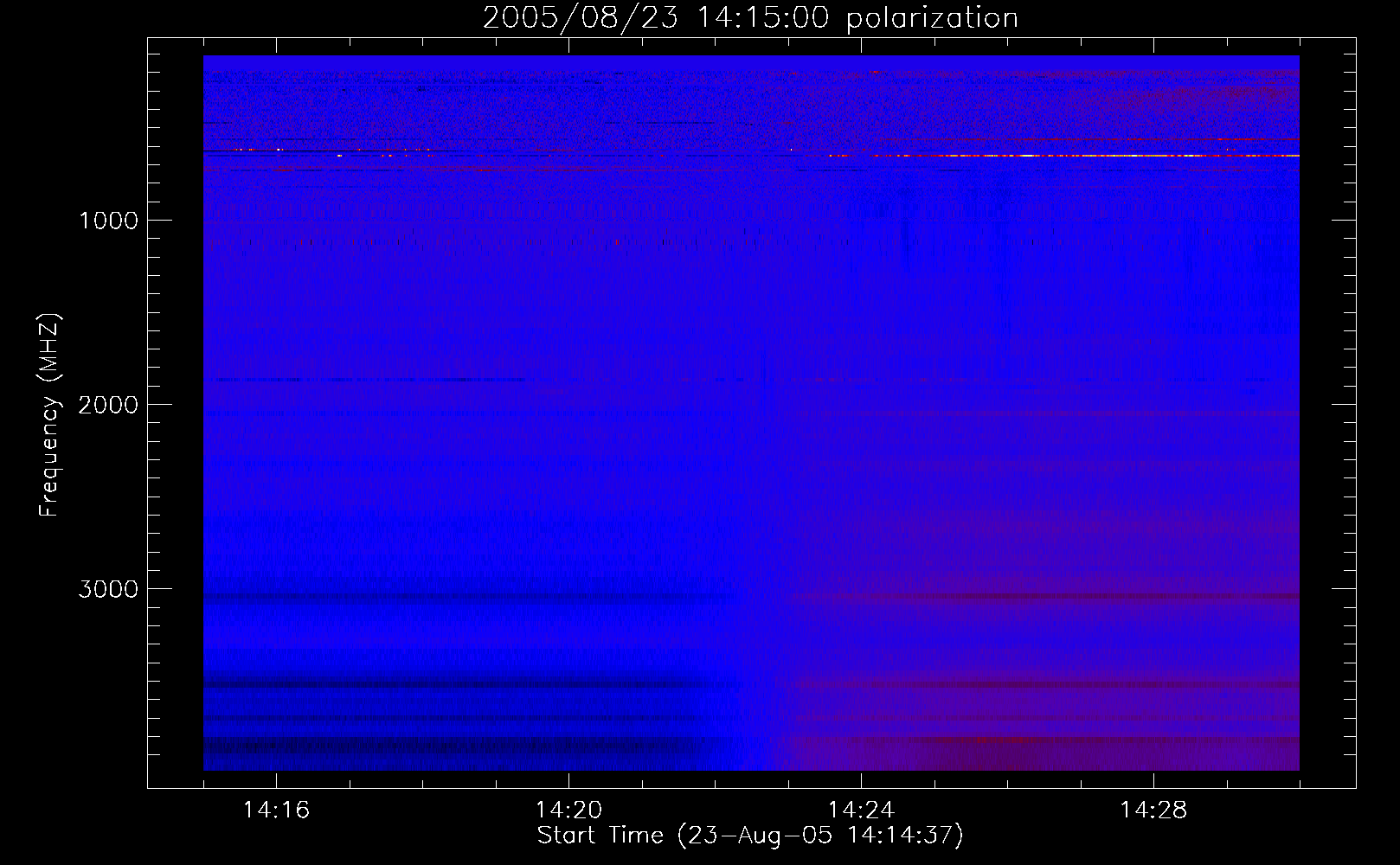Click the 14:20 time tick label
This screenshot has width=1400, height=865.
(568, 811)
